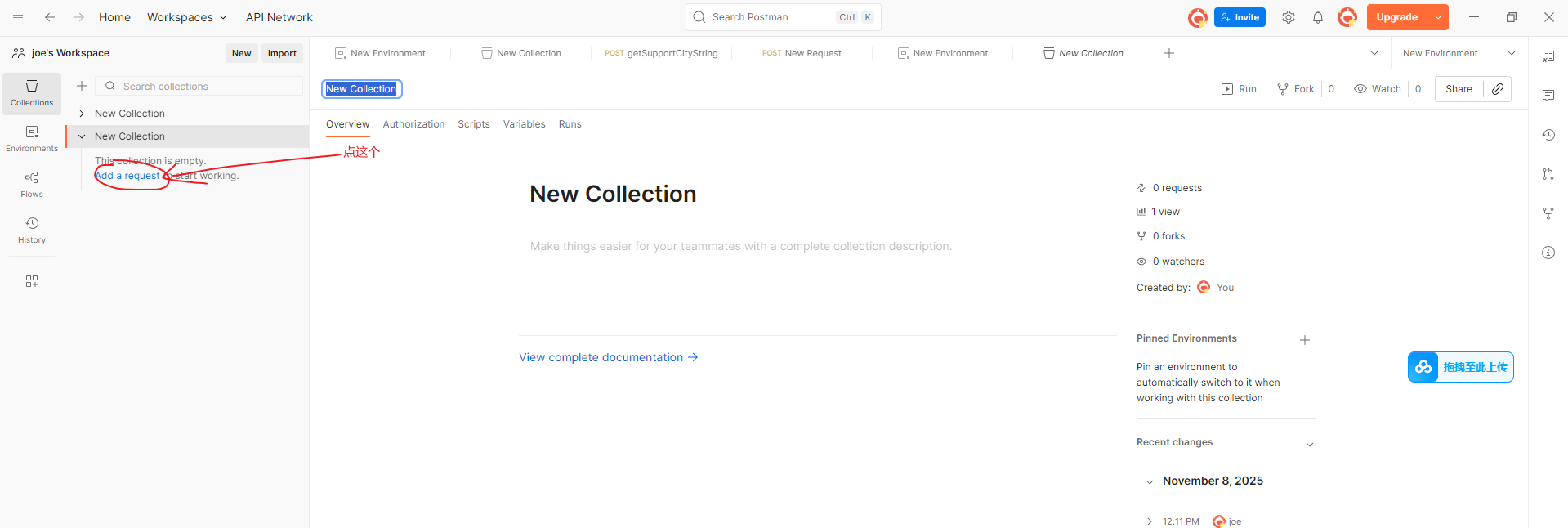The height and width of the screenshot is (528, 1568).
Task: Open the user avatar next to Upgrade
Action: click(1347, 17)
